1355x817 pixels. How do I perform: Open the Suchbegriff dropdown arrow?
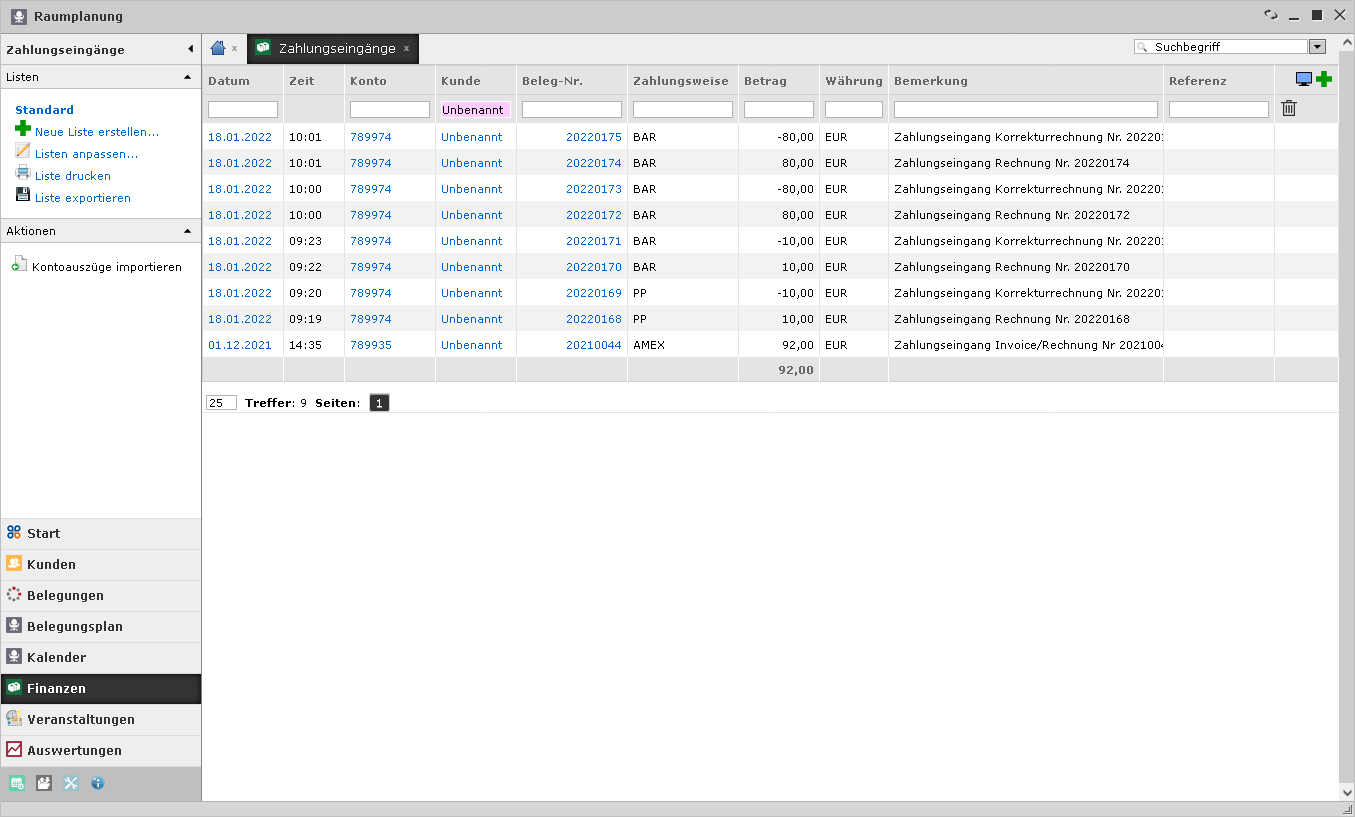click(x=1317, y=47)
